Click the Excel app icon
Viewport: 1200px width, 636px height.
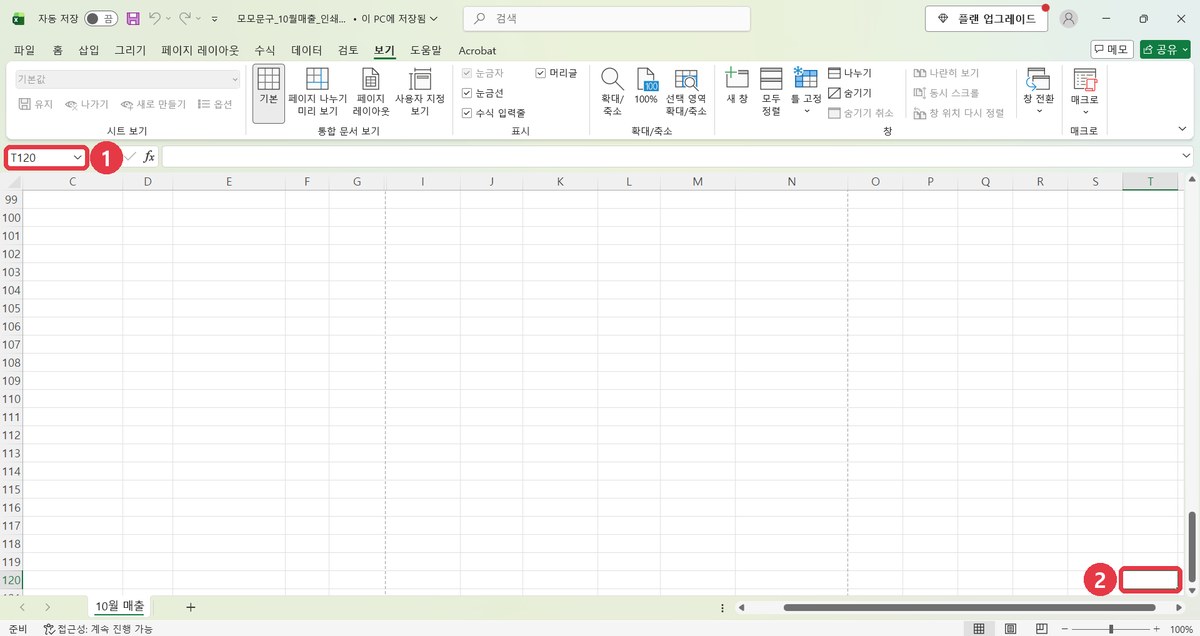(x=18, y=18)
